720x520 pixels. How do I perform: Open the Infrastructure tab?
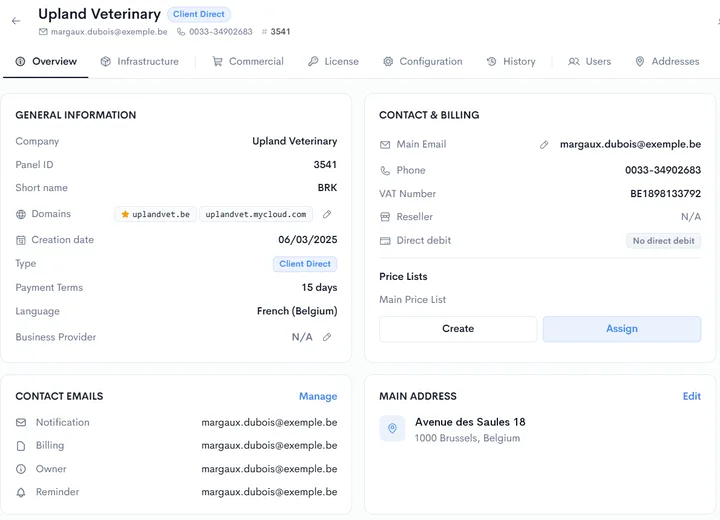click(x=140, y=62)
